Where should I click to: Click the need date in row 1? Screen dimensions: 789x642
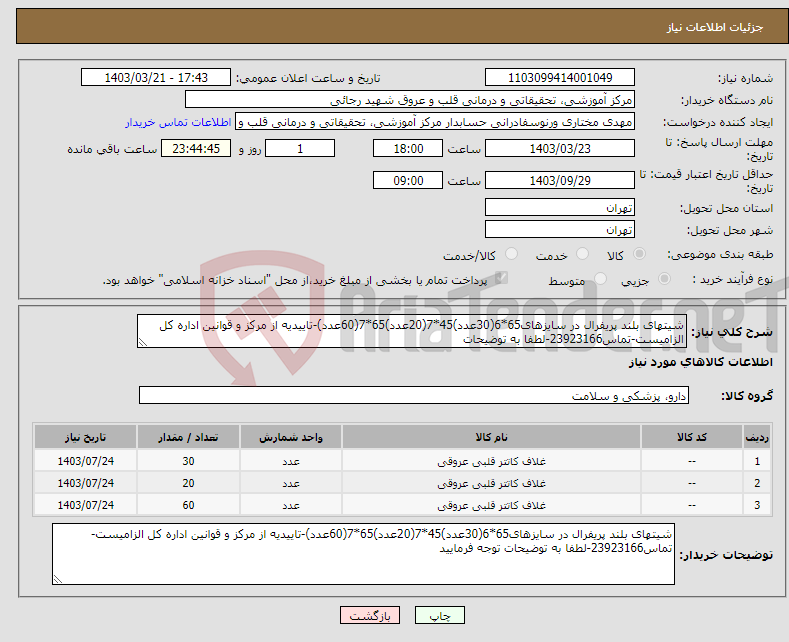pyautogui.click(x=86, y=461)
